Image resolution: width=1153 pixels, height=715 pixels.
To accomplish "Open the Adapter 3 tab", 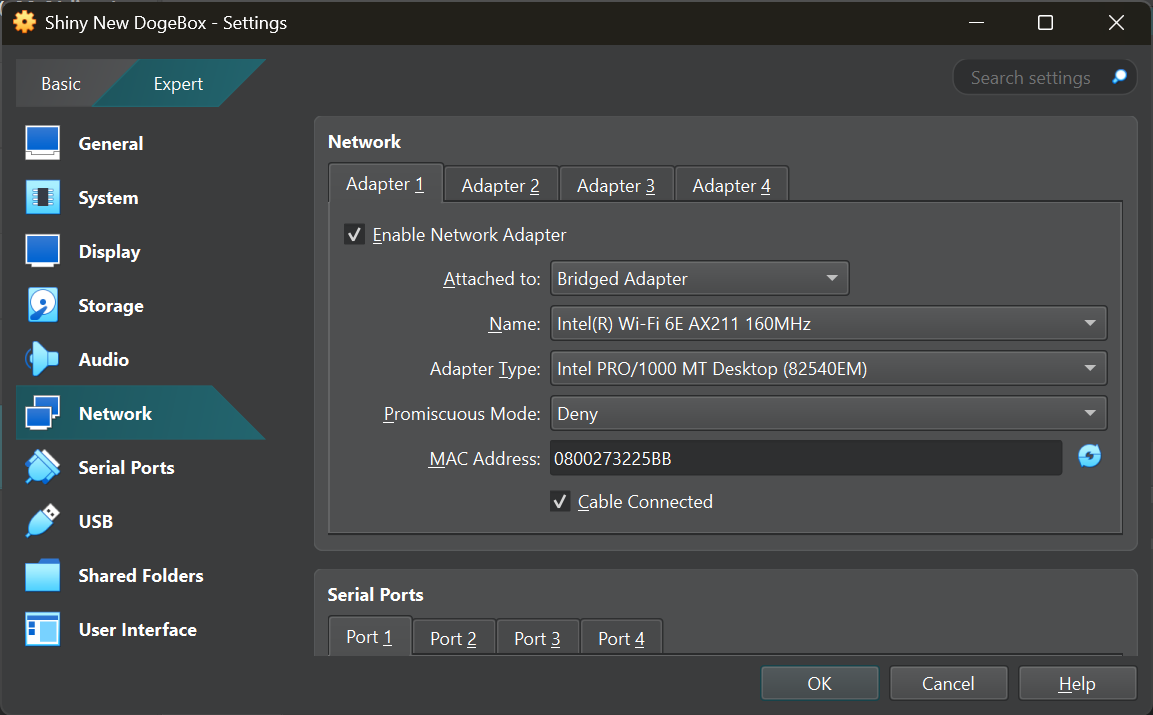I will 616,185.
